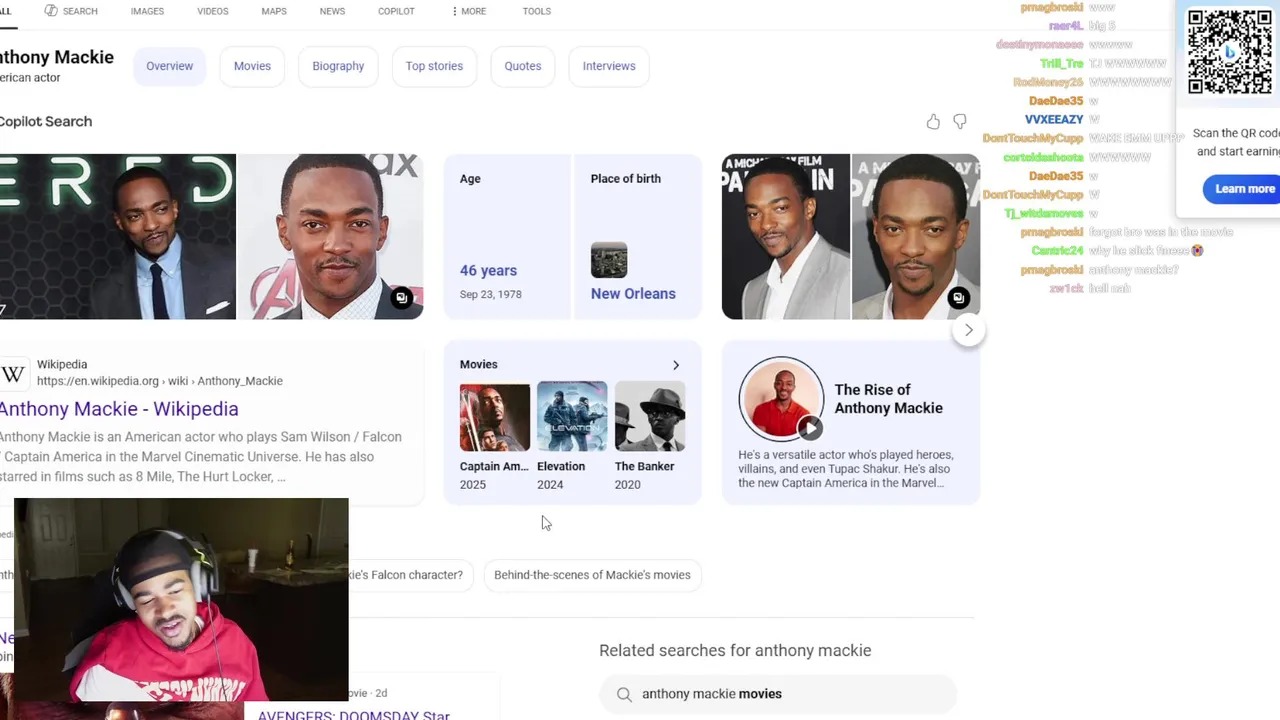This screenshot has height=720, width=1280.
Task: Play The Rise of Anthony Mackie video
Action: 810,429
